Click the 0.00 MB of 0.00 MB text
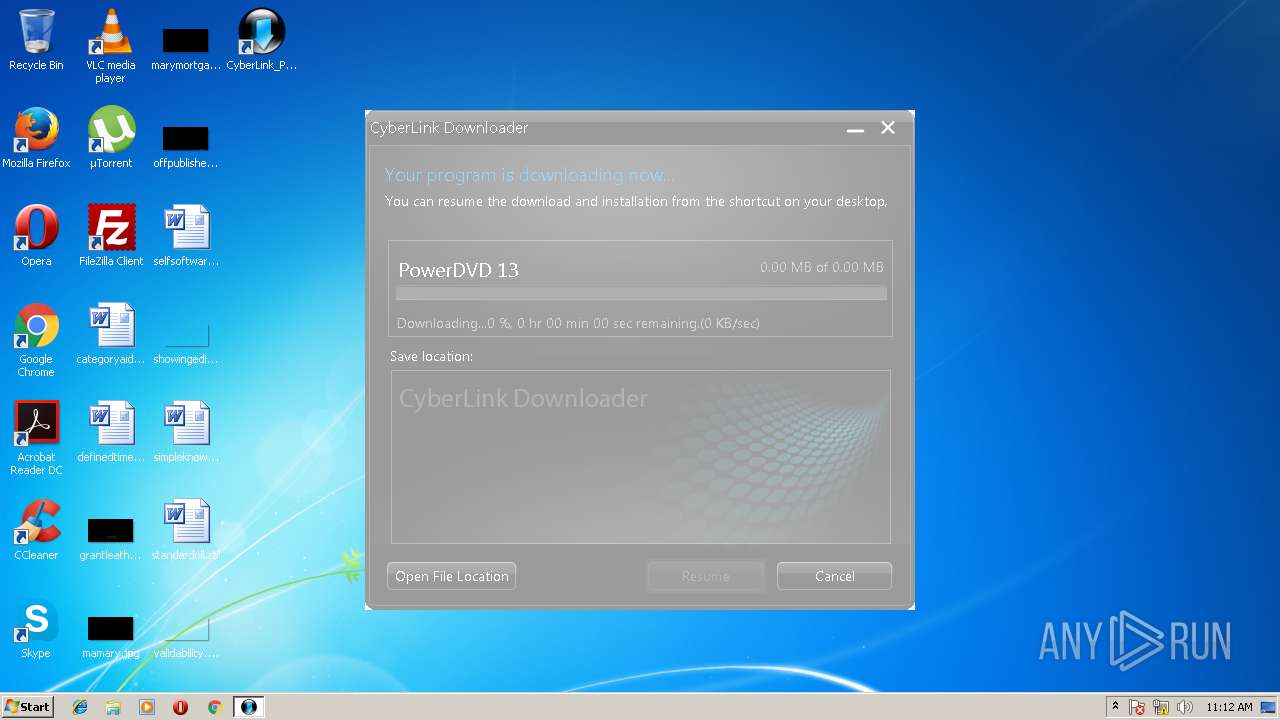The width and height of the screenshot is (1280, 720). pyautogui.click(x=822, y=267)
